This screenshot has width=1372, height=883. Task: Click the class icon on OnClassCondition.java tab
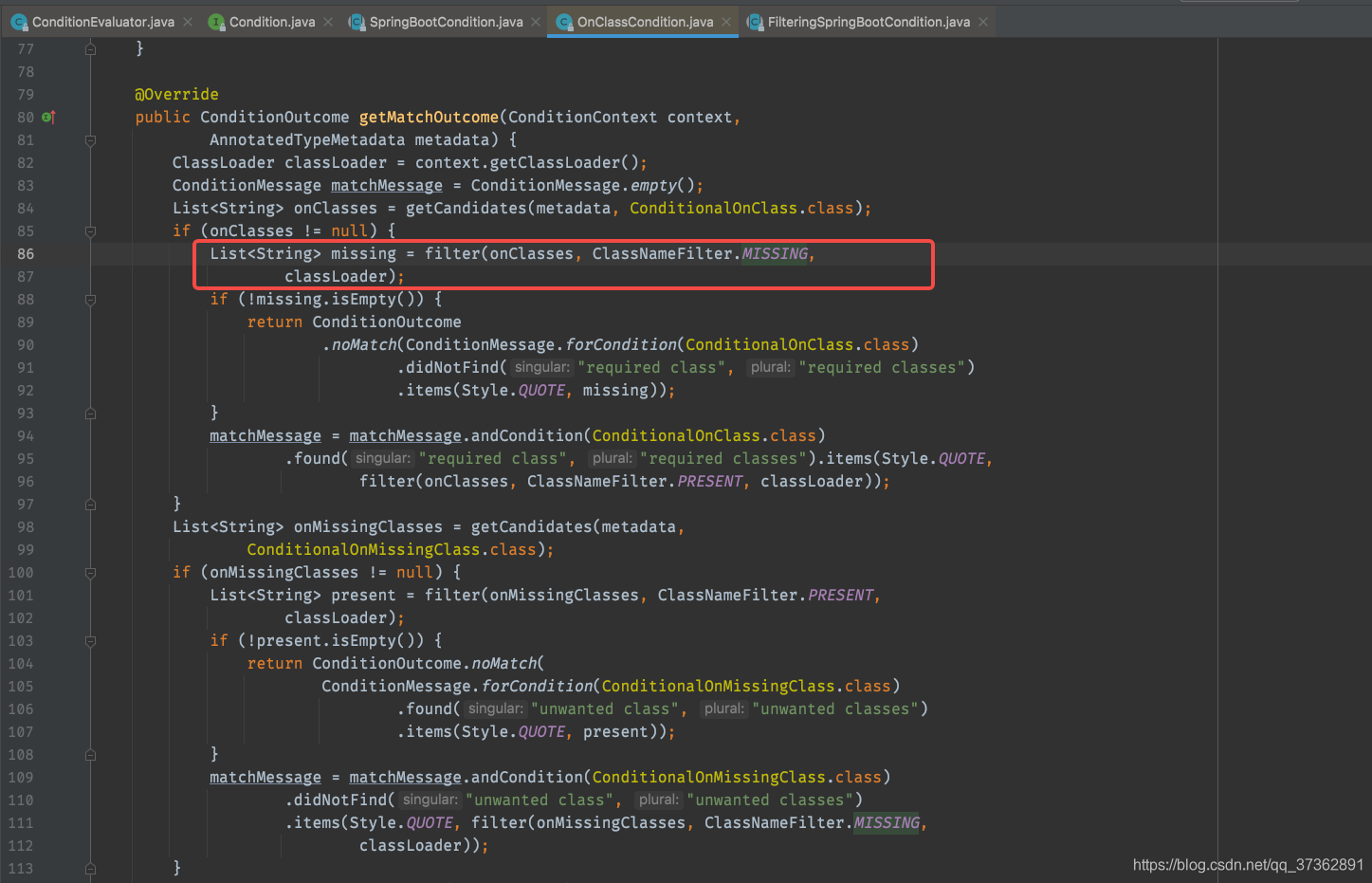pos(564,22)
